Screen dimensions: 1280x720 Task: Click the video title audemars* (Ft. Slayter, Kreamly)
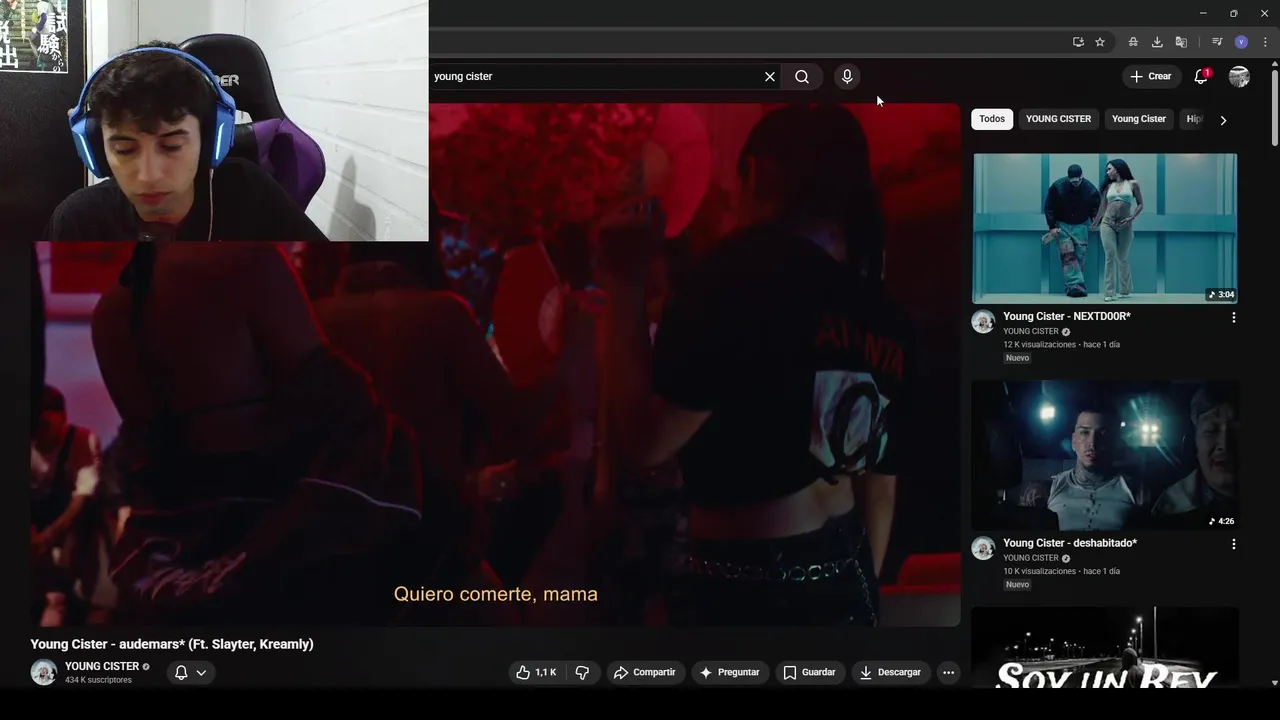[172, 644]
